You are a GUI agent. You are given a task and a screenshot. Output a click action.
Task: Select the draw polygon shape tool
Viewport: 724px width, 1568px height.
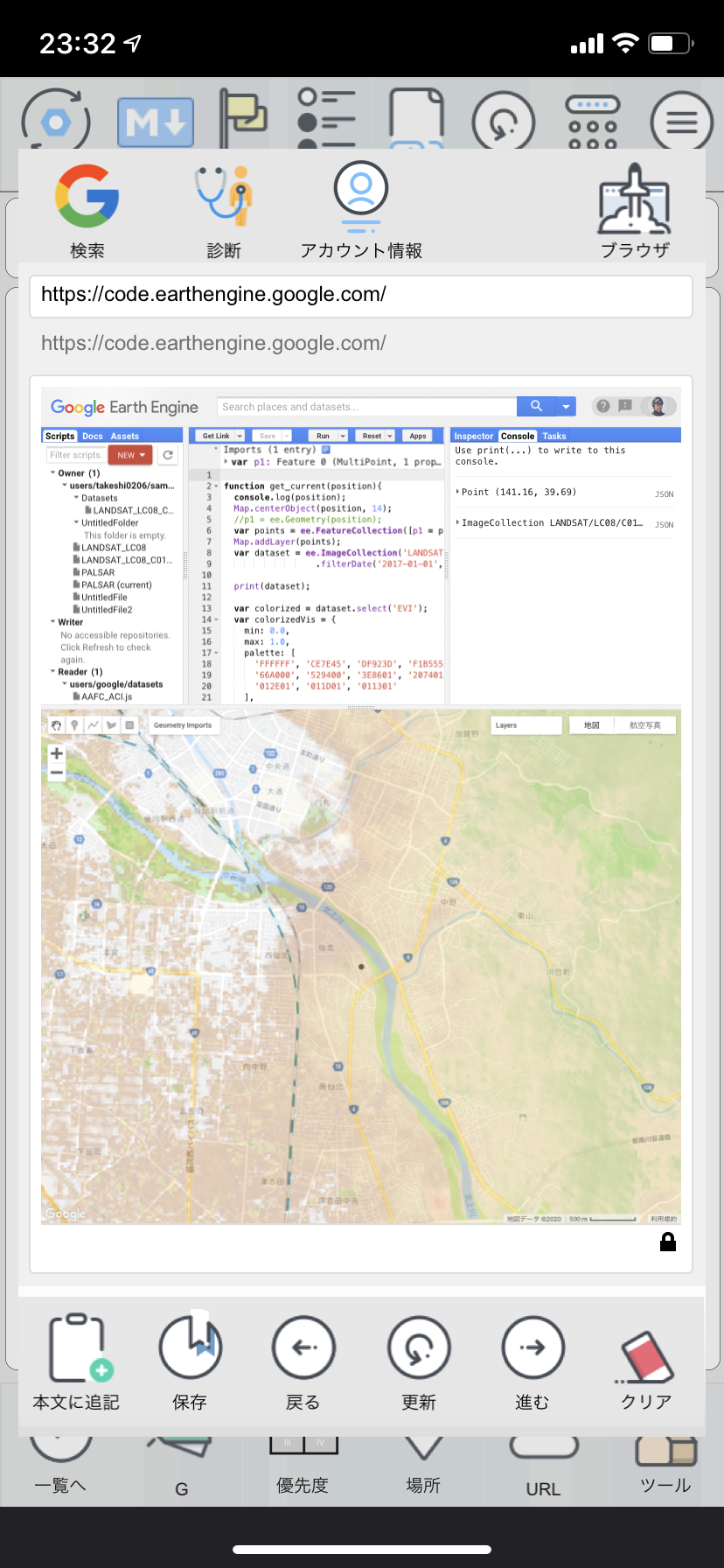[111, 724]
